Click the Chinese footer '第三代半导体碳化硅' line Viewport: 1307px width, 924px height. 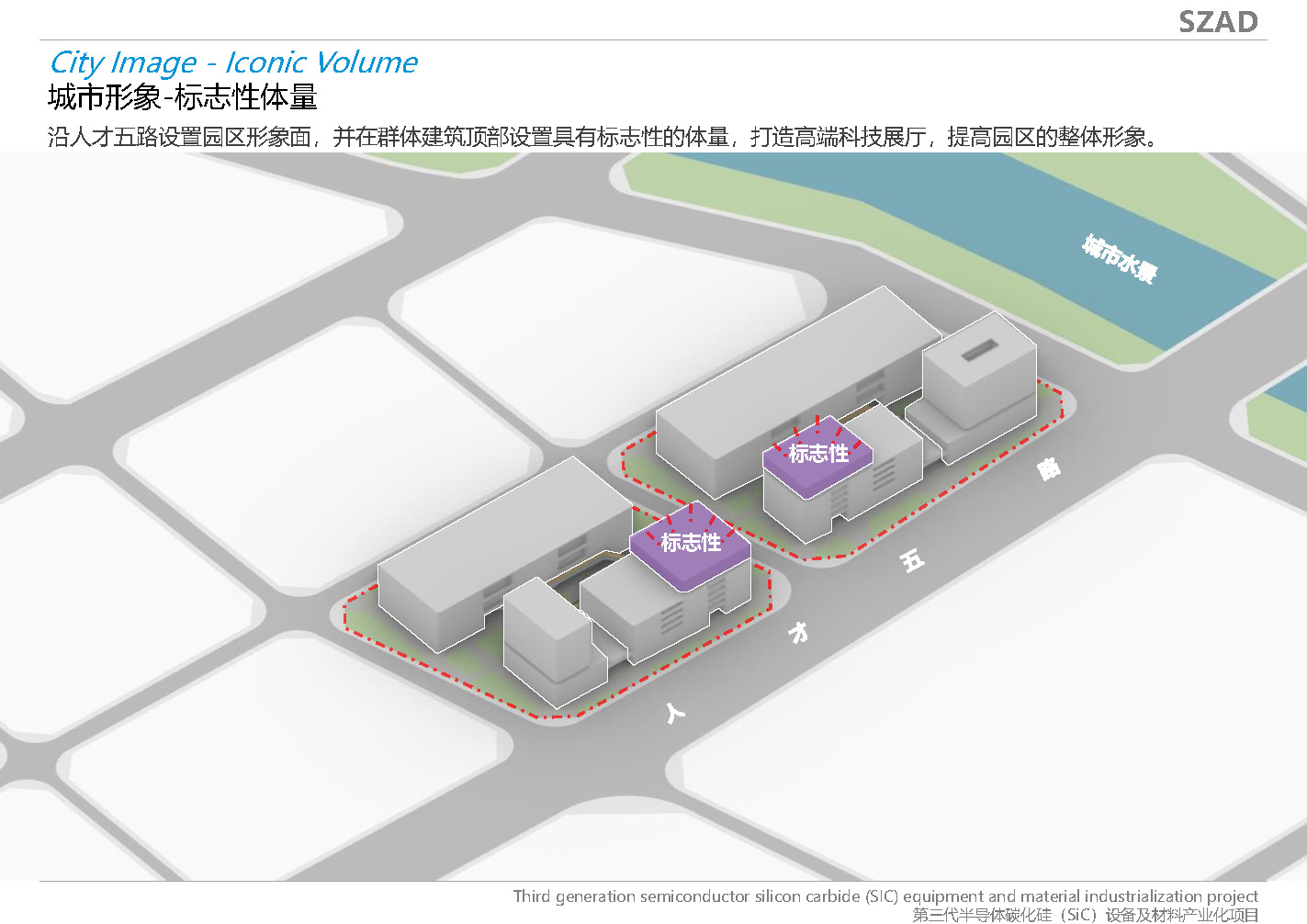[x=1085, y=915]
